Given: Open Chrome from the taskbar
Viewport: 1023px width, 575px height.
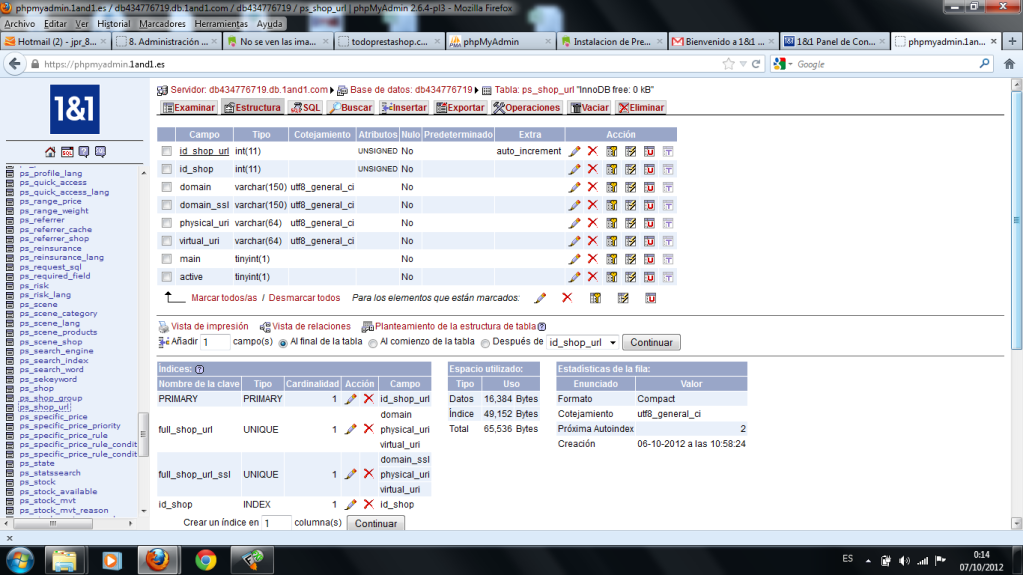Looking at the screenshot, I should tap(206, 561).
